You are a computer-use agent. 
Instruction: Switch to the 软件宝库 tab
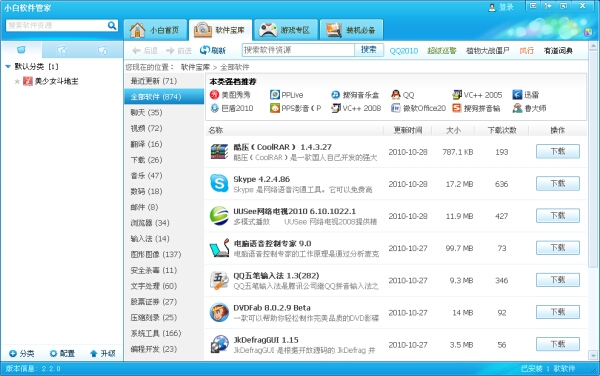221,30
